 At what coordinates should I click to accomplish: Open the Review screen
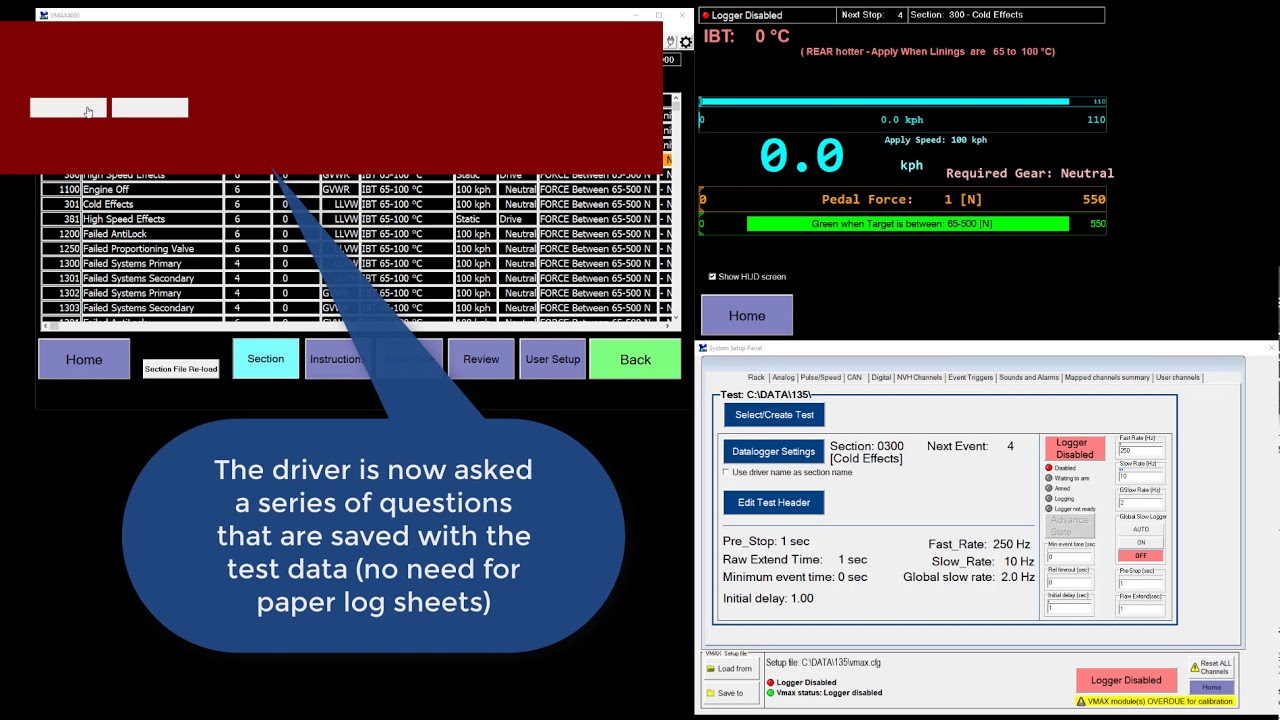click(x=481, y=359)
